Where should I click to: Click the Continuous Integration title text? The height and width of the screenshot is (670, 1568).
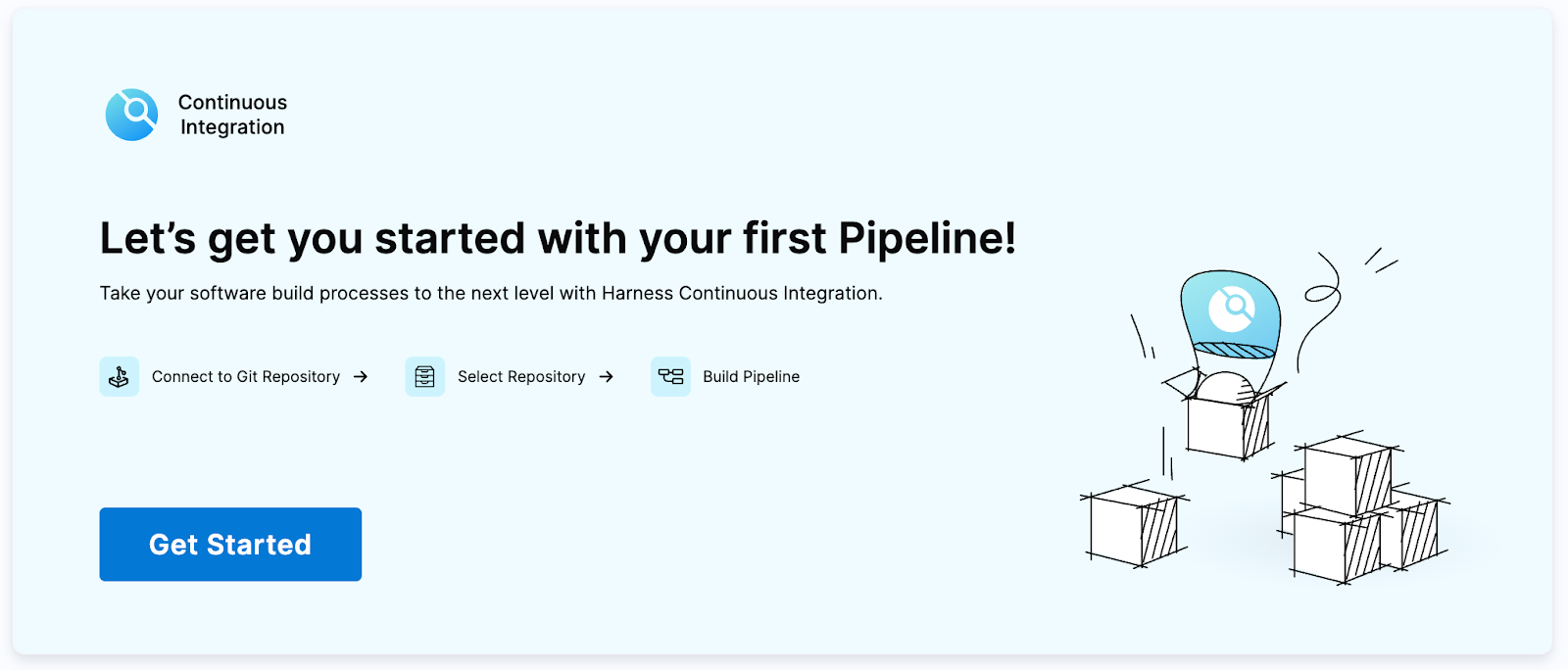coord(232,115)
